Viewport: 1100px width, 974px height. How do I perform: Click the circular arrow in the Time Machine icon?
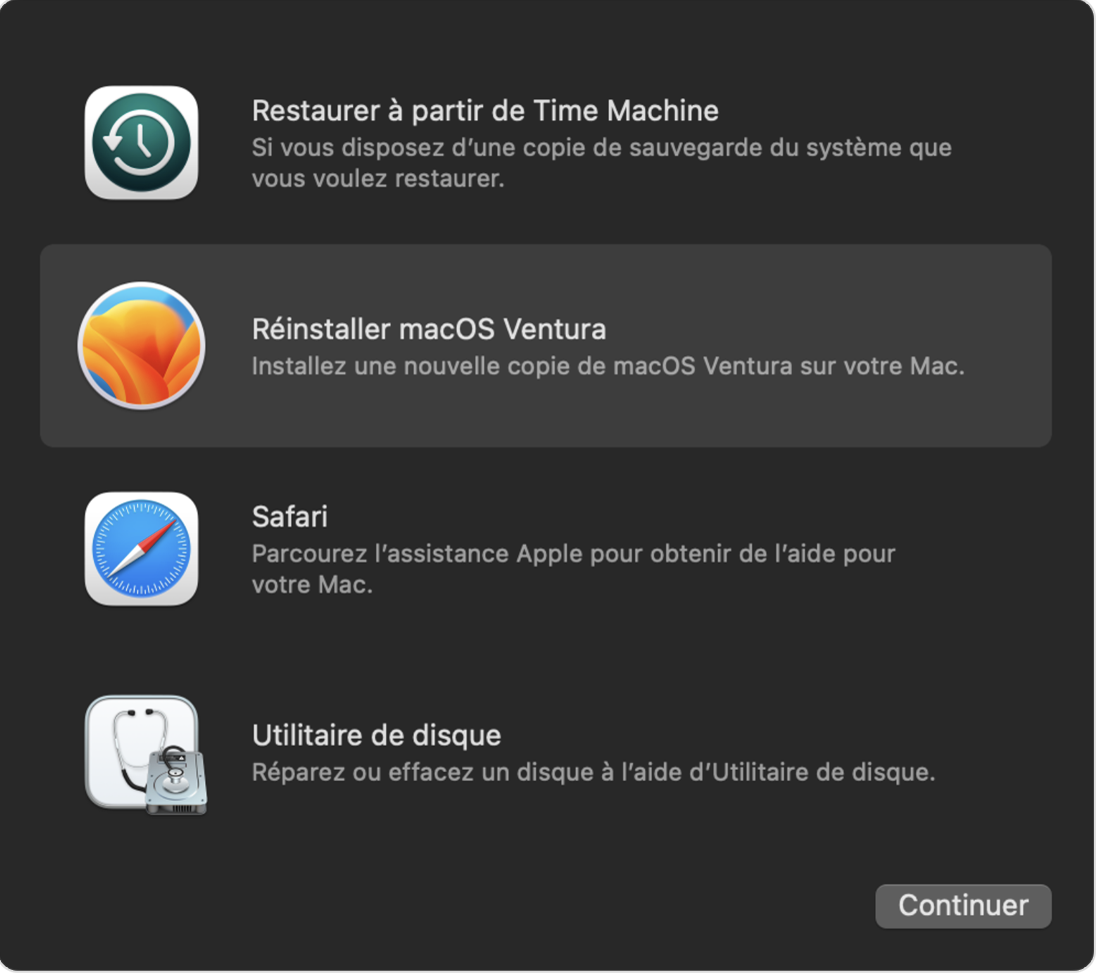click(140, 143)
